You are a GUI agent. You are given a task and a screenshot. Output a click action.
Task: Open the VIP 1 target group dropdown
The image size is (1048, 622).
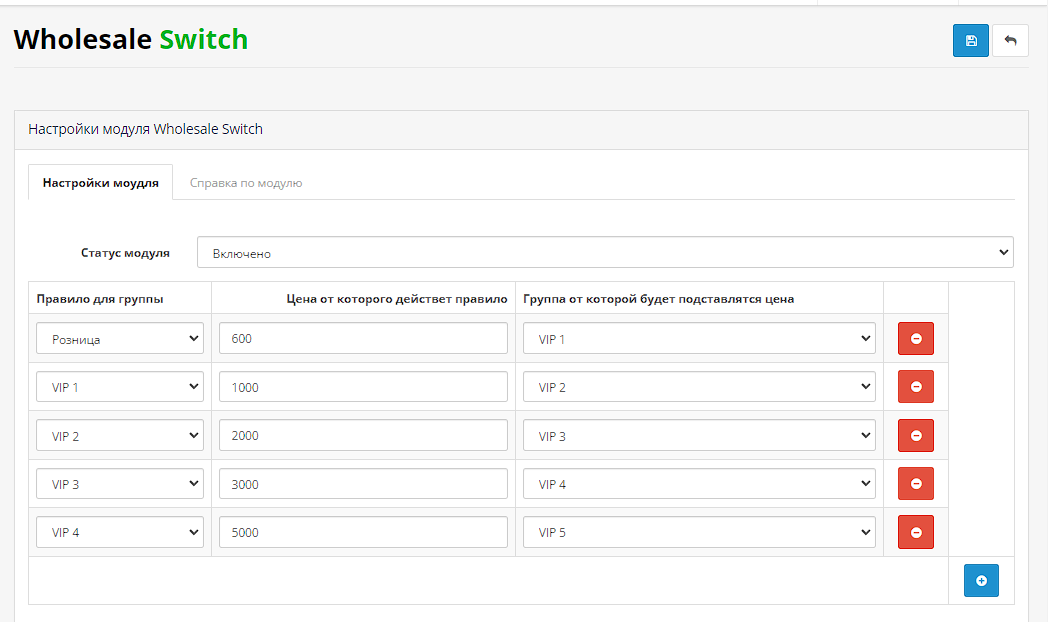point(698,339)
